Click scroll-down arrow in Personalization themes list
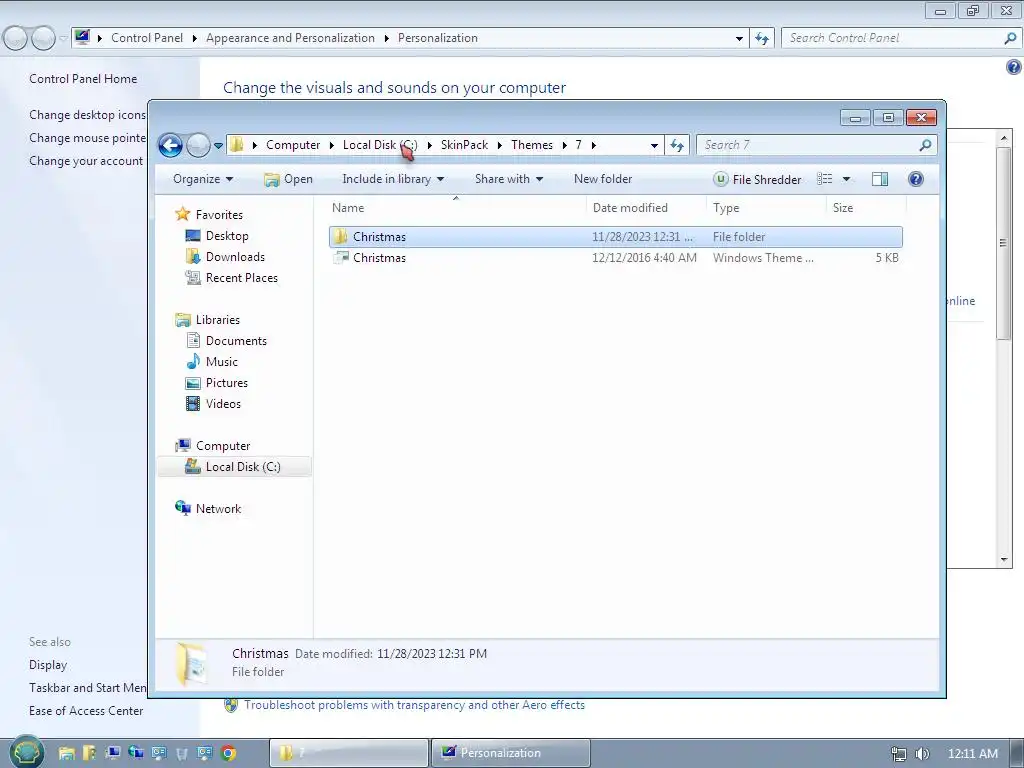1024x768 pixels. point(1004,560)
